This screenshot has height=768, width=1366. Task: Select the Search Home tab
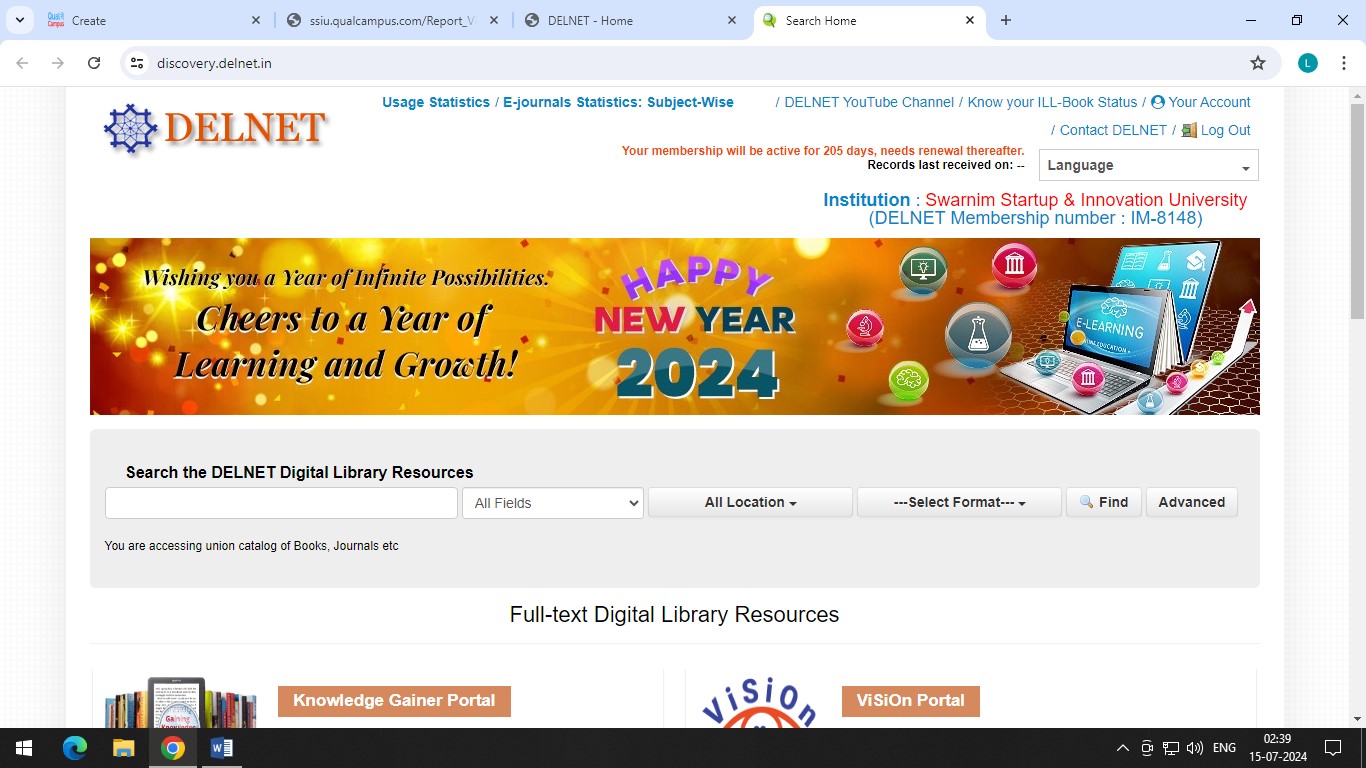pos(869,20)
